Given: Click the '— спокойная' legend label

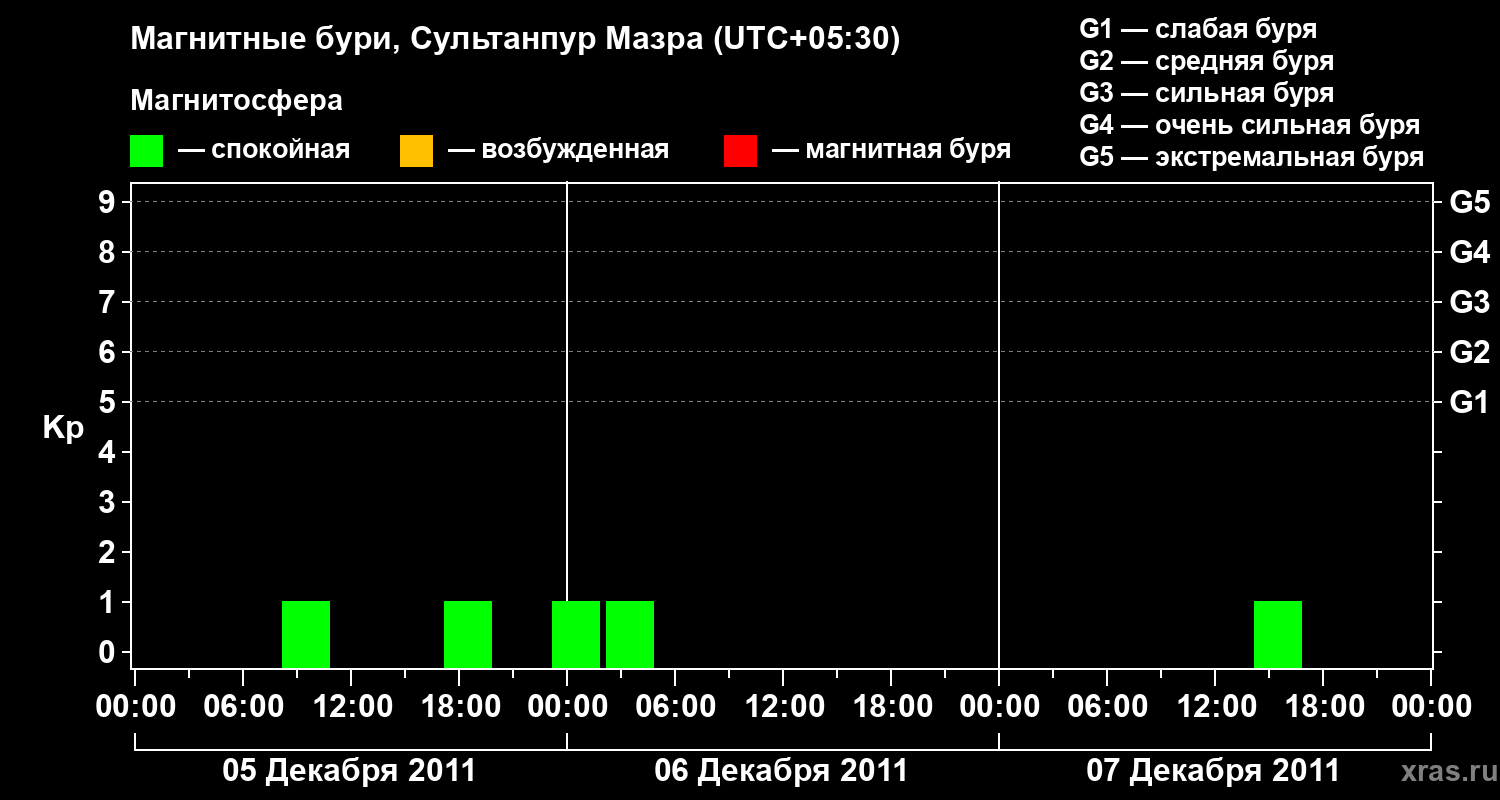Looking at the screenshot, I should click(264, 150).
